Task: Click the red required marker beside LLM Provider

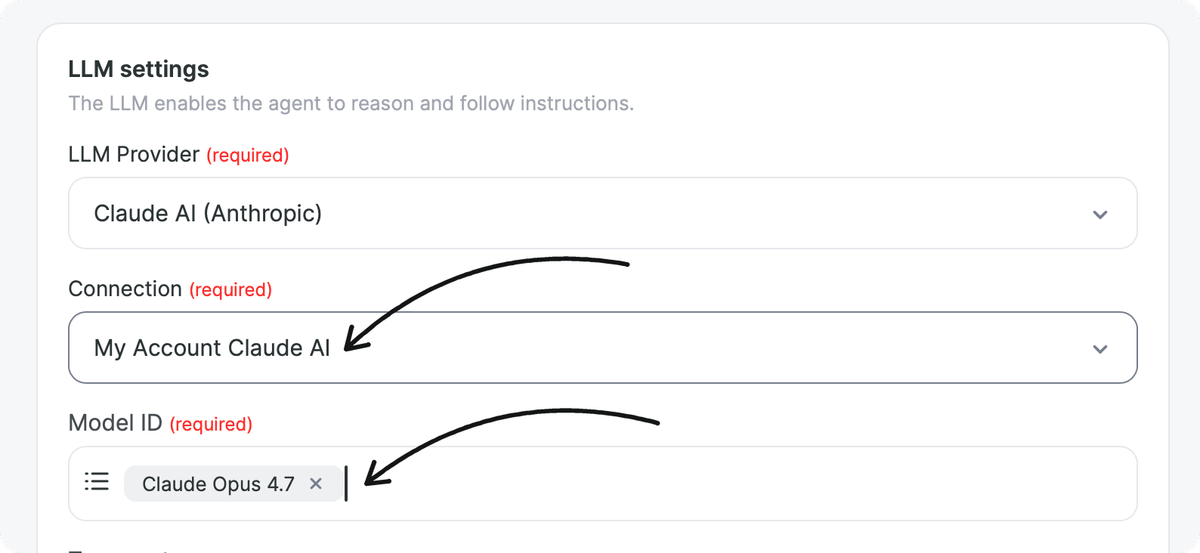Action: pos(247,156)
